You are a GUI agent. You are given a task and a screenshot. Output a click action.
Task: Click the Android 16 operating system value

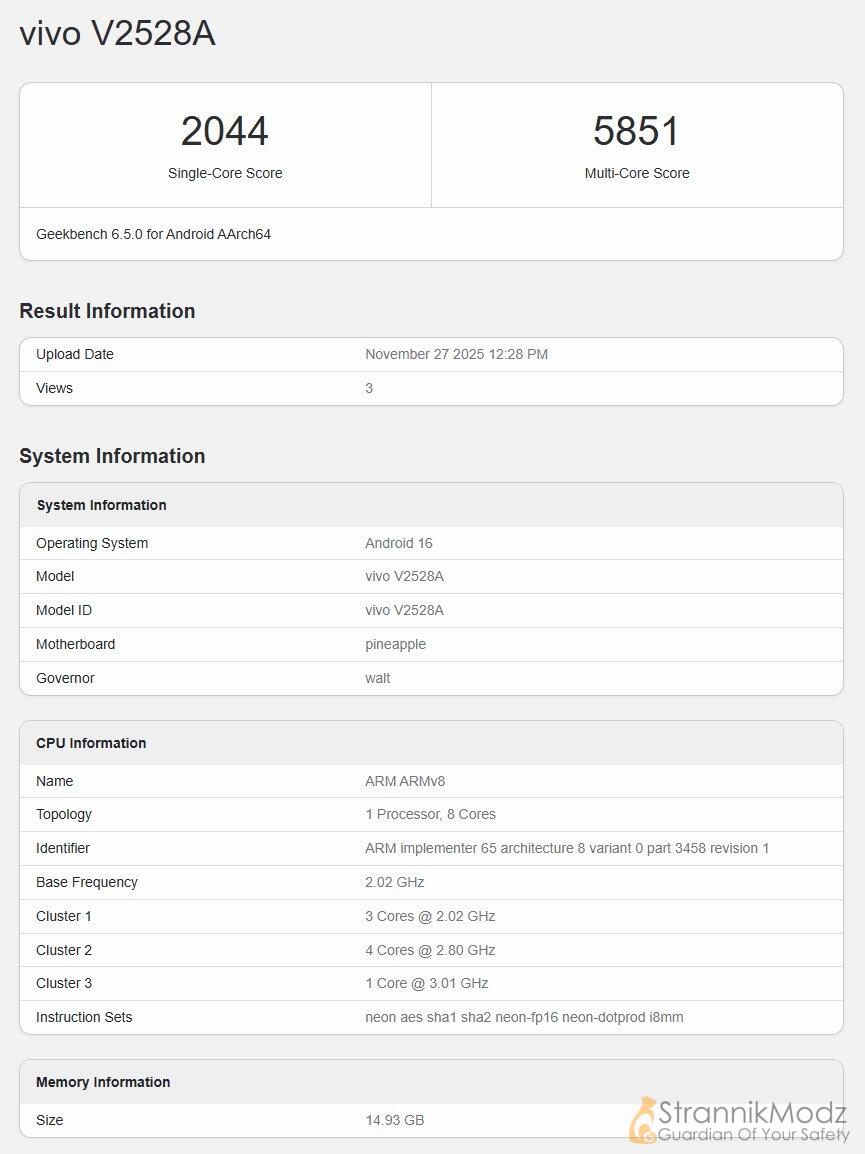click(x=398, y=543)
